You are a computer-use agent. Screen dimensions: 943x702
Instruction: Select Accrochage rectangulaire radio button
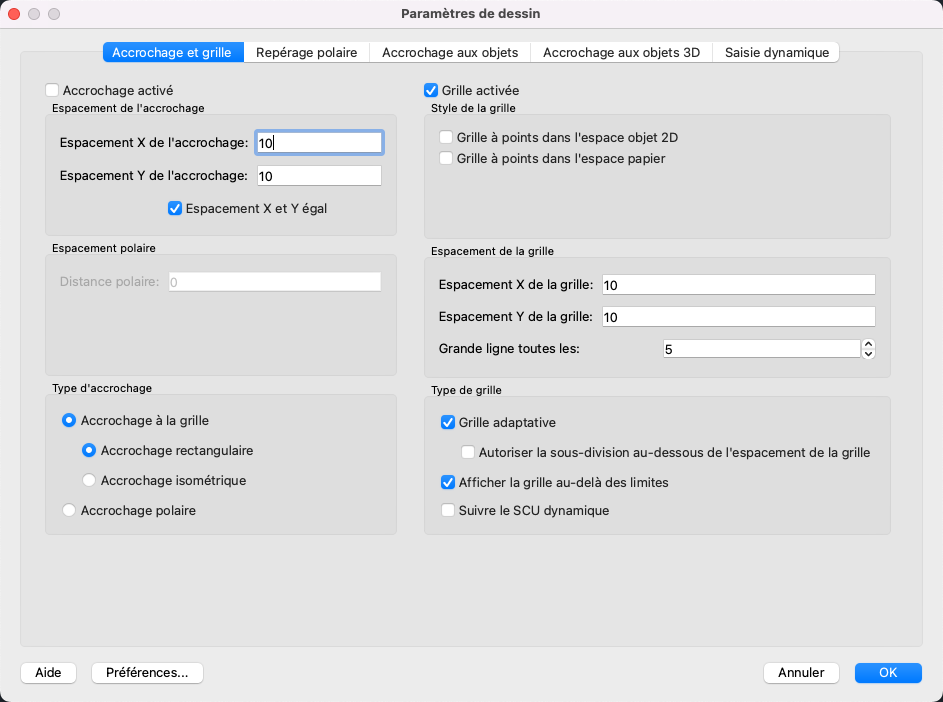[89, 450]
